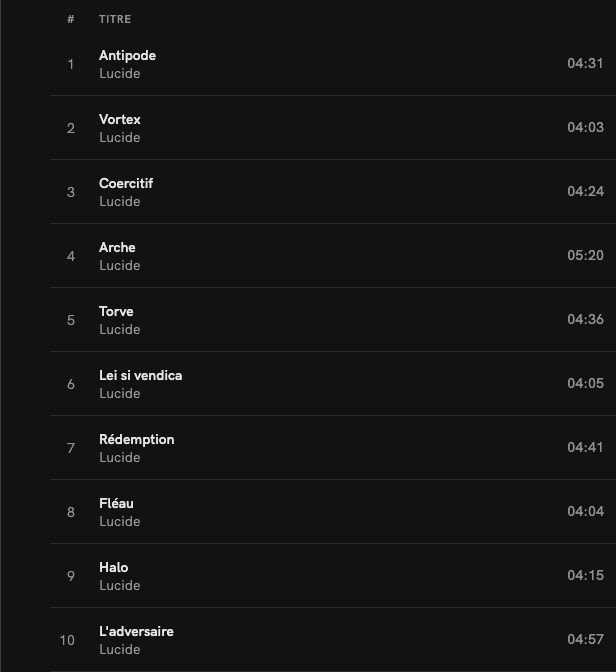
Task: Click Lucide artist name below Arche
Action: pos(119,266)
